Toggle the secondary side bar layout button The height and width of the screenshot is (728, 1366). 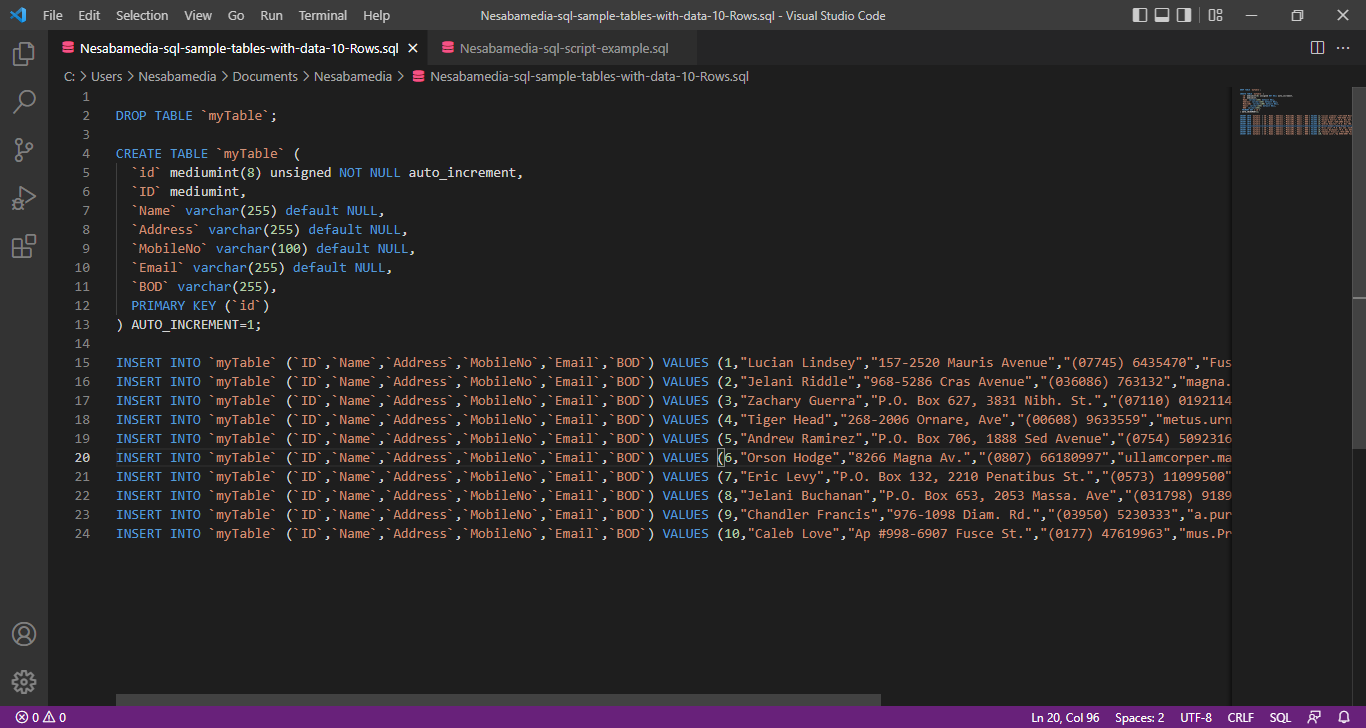coord(1184,16)
